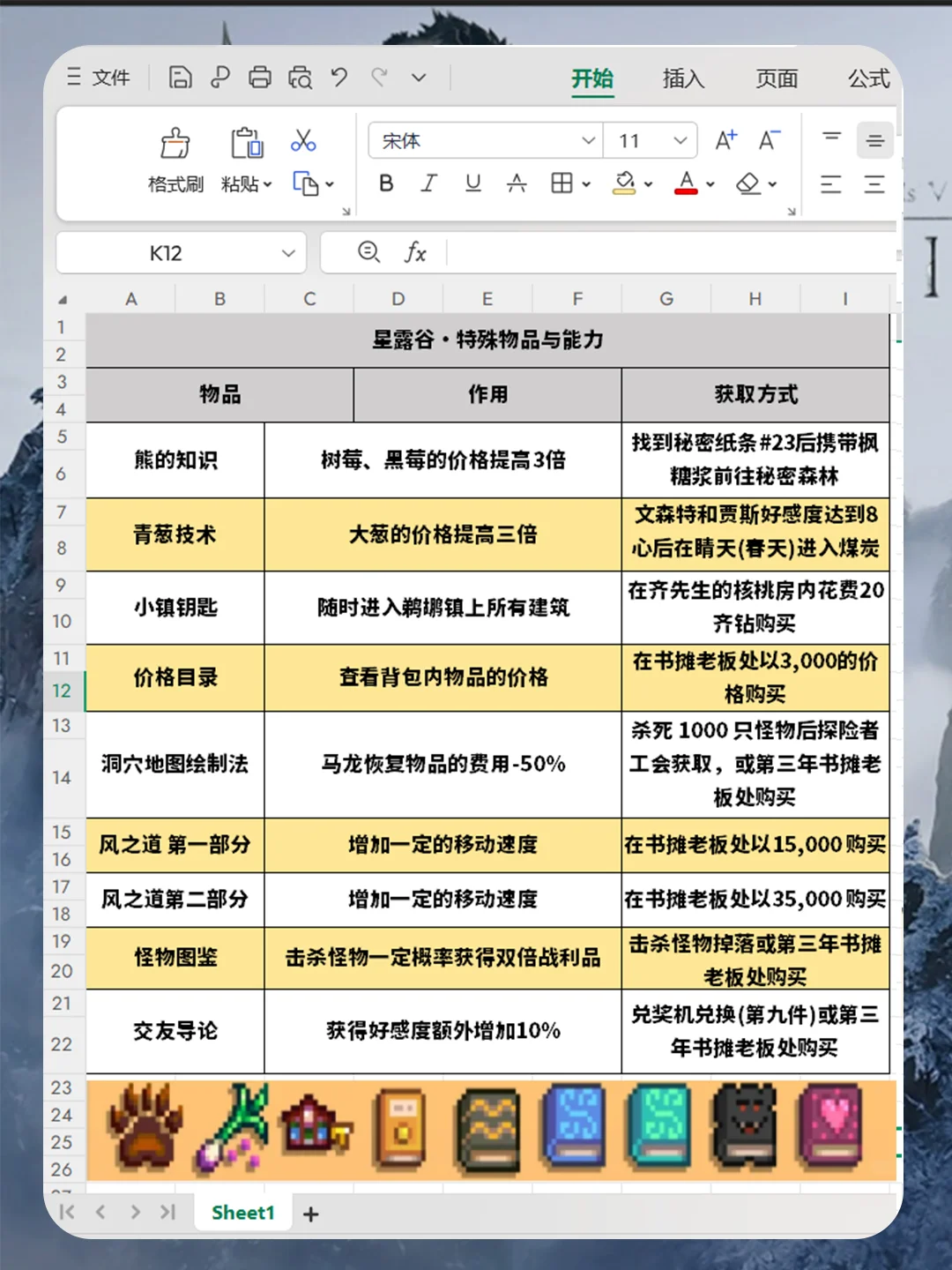
Task: Go to first sheet arrow
Action: coord(67,1213)
